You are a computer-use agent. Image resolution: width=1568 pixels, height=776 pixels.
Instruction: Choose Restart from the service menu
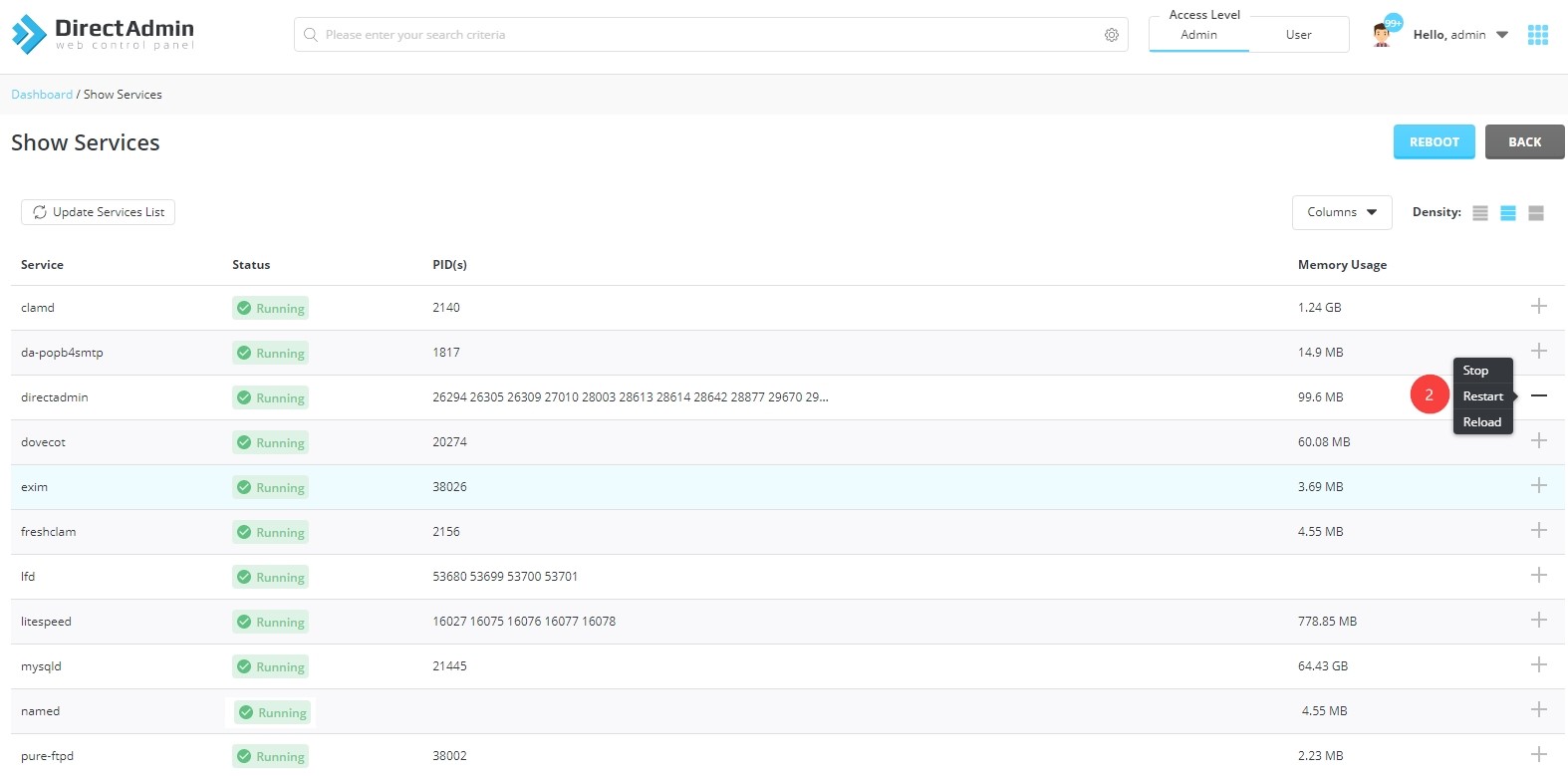click(x=1482, y=396)
